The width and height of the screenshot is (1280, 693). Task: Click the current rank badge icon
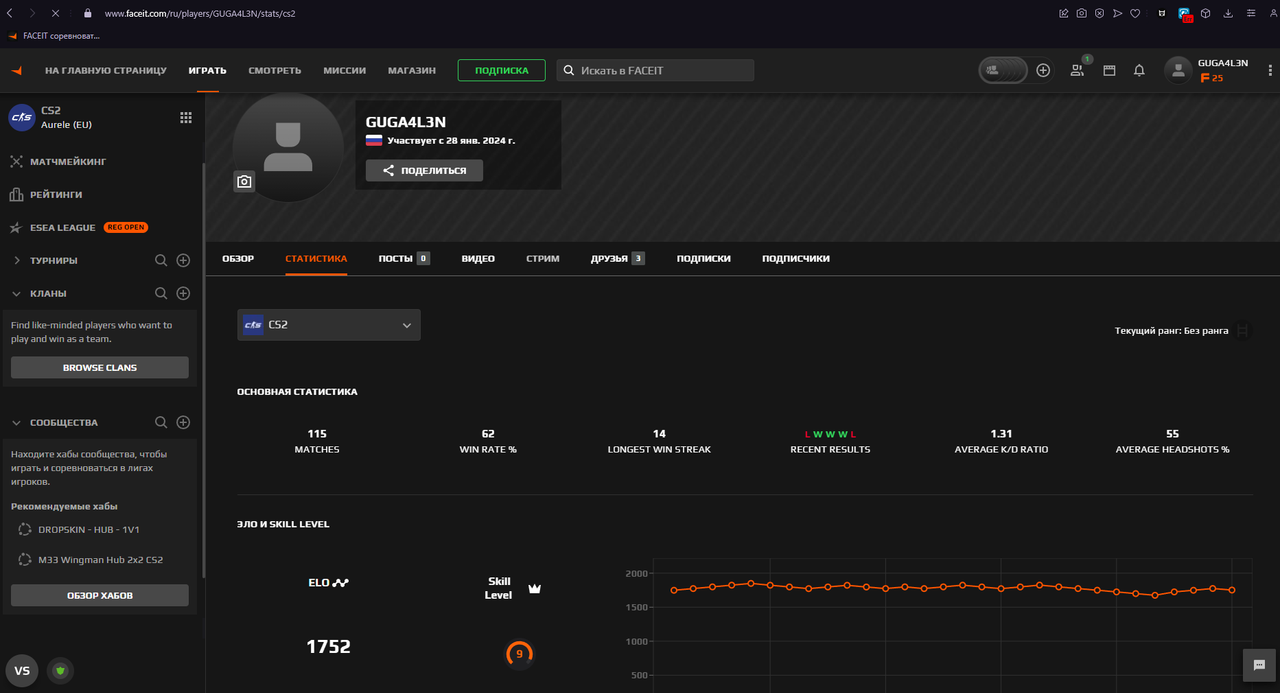tap(1242, 330)
